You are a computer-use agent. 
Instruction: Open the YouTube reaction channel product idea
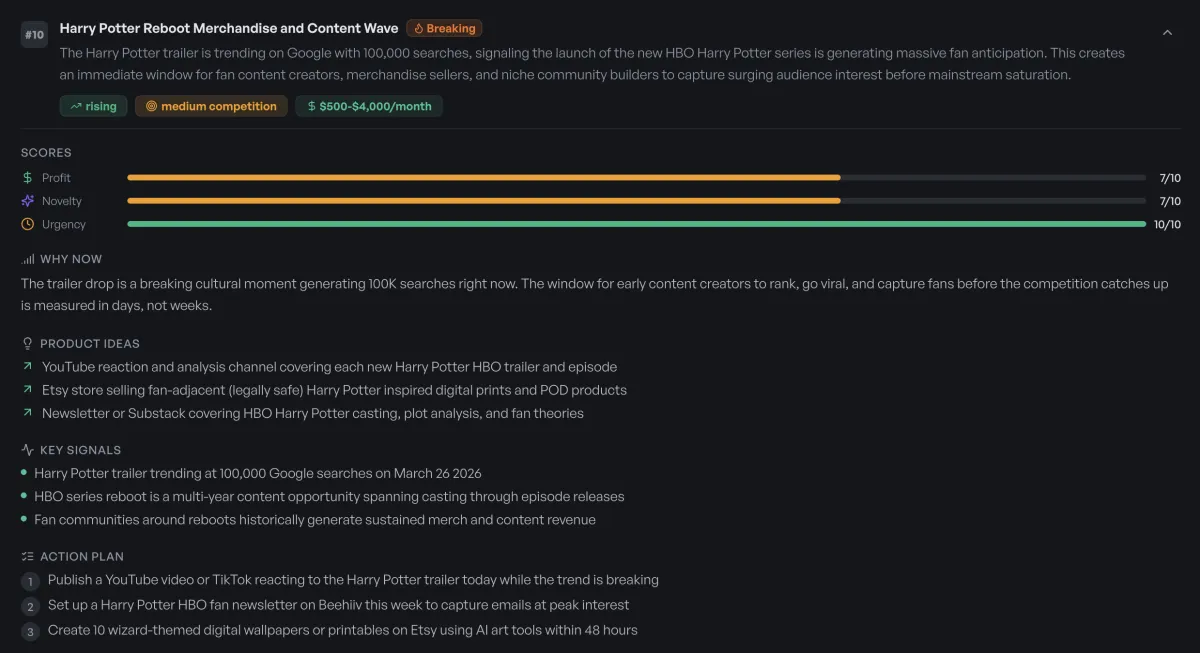pos(329,367)
